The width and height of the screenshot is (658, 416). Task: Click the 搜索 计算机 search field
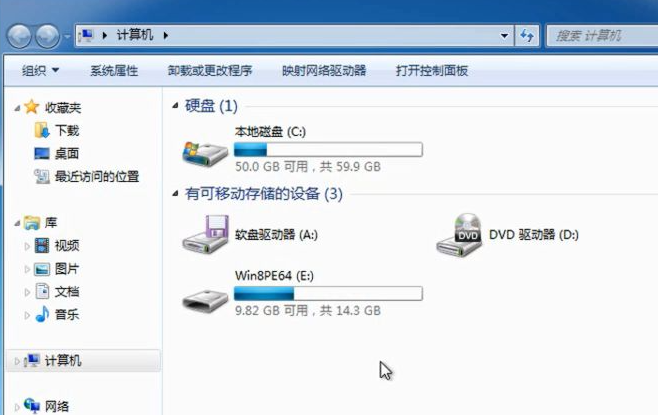[x=603, y=36]
